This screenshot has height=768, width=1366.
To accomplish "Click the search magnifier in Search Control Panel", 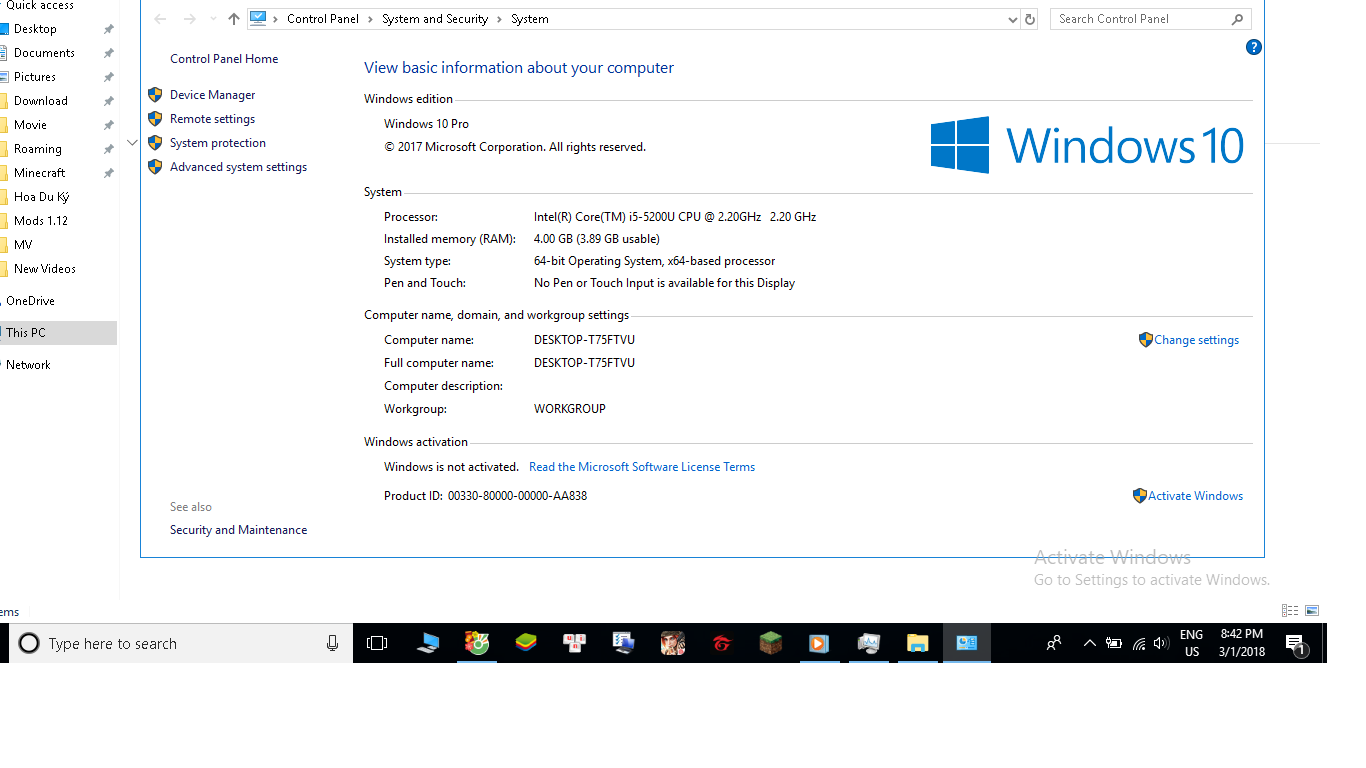I will pyautogui.click(x=1237, y=19).
